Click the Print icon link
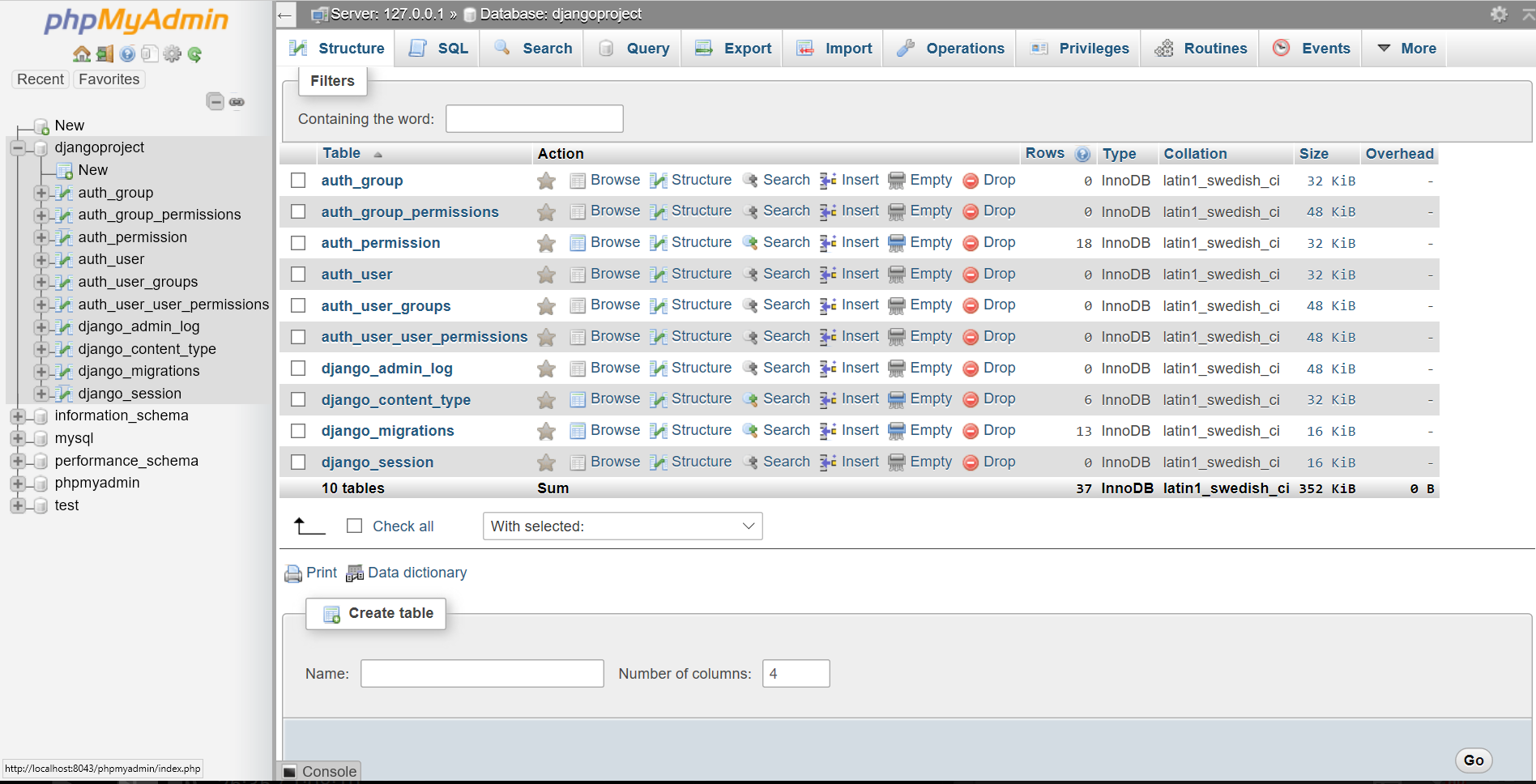This screenshot has width=1536, height=784. (310, 573)
